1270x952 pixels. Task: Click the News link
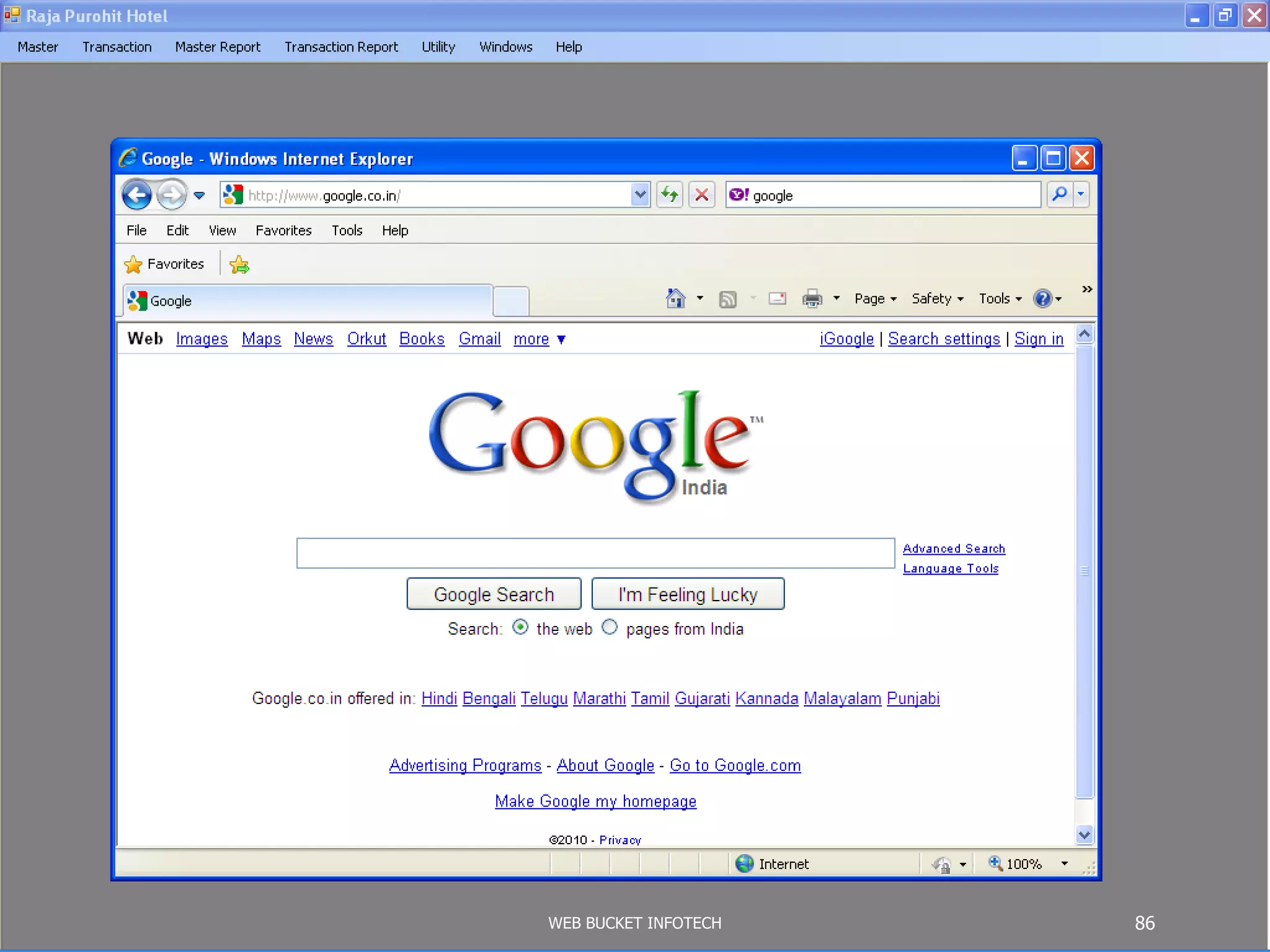tap(313, 339)
